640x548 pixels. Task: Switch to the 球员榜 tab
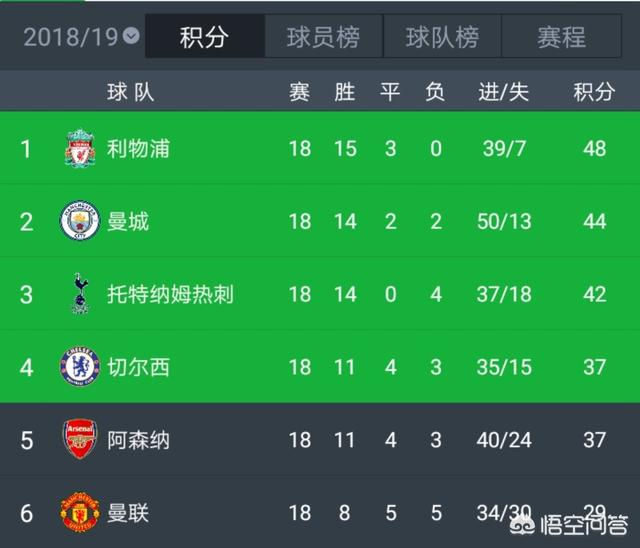click(322, 38)
